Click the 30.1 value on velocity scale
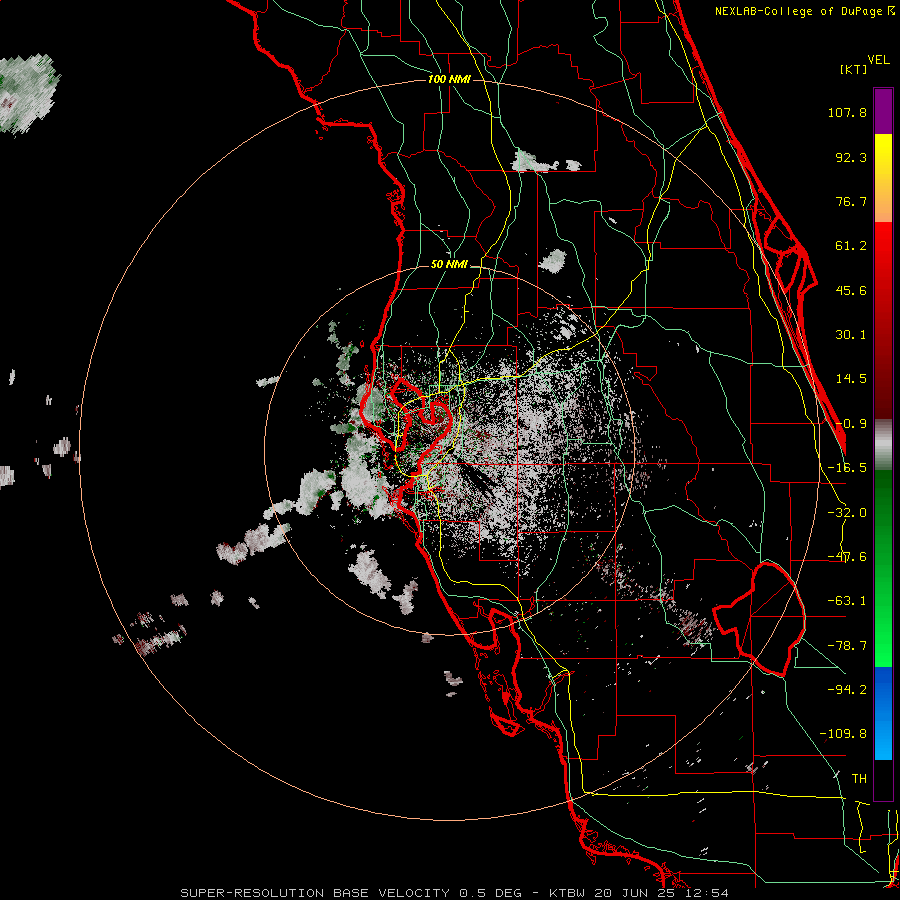900x900 pixels. 851,335
